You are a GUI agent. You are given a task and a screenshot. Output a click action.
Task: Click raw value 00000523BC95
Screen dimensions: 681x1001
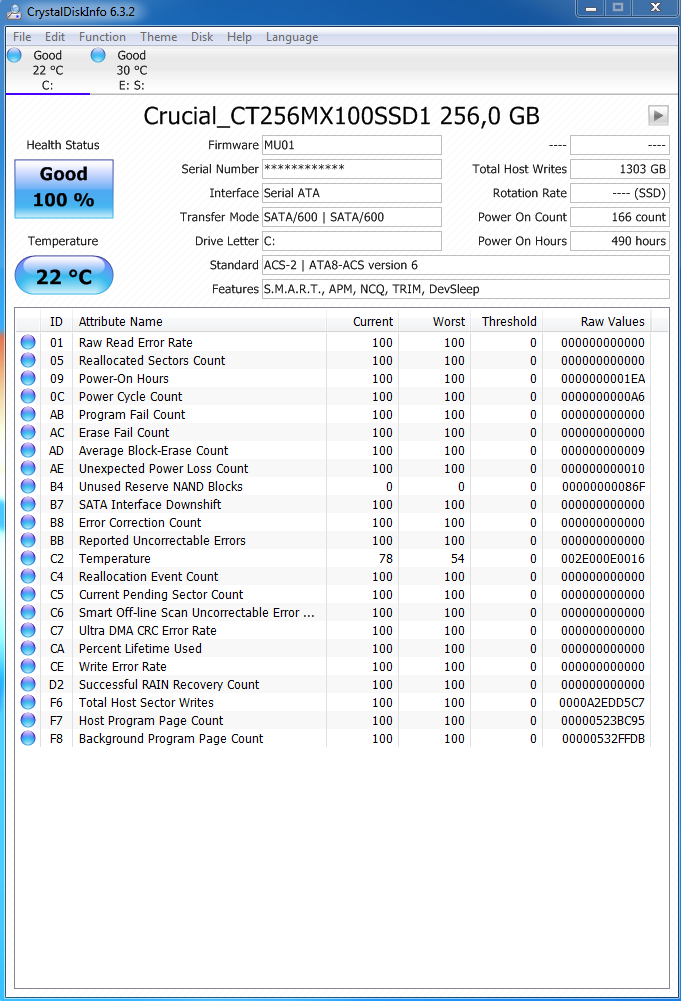pyautogui.click(x=603, y=721)
